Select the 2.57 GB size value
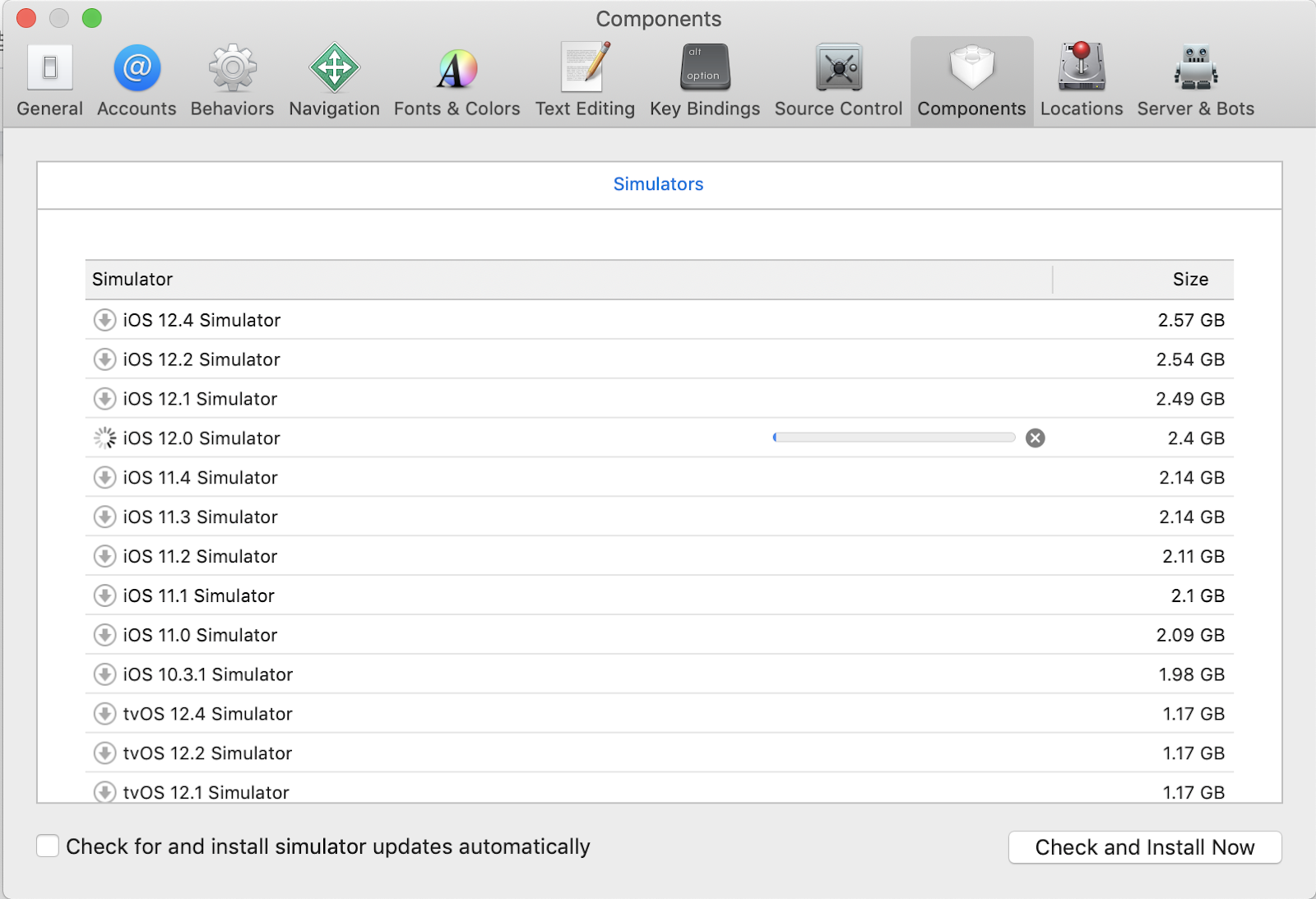Image resolution: width=1316 pixels, height=899 pixels. (1191, 320)
